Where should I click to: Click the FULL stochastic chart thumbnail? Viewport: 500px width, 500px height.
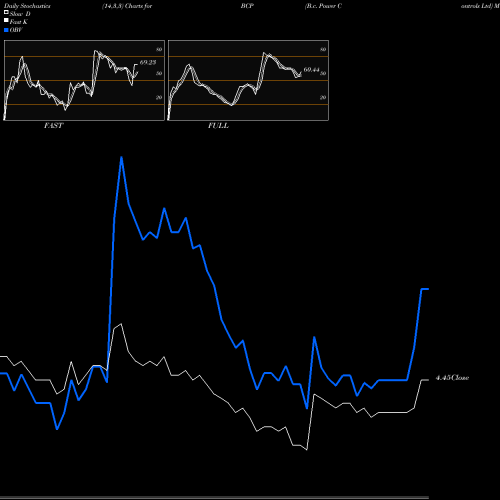tap(248, 80)
